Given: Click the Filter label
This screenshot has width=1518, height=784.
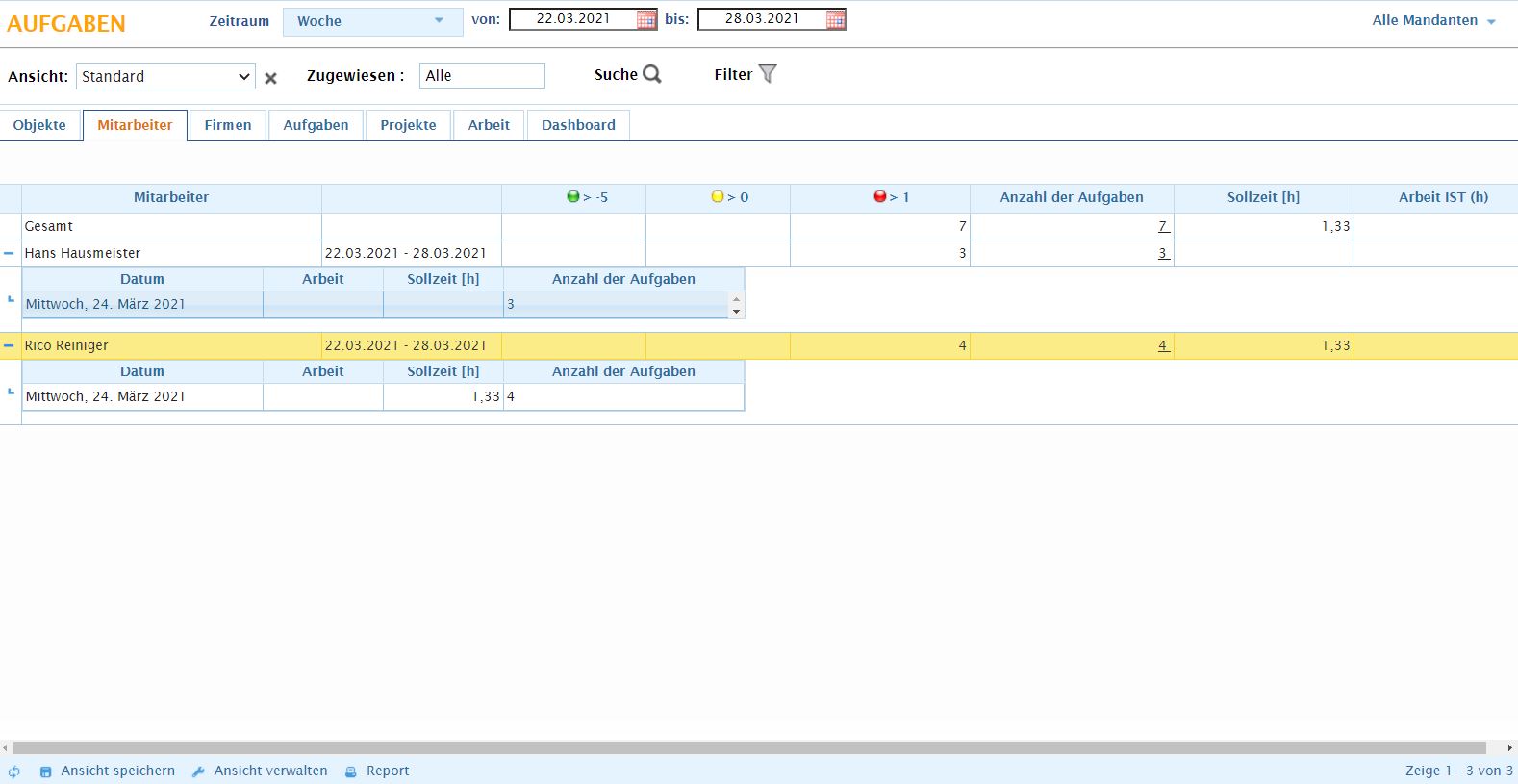Looking at the screenshot, I should point(733,74).
